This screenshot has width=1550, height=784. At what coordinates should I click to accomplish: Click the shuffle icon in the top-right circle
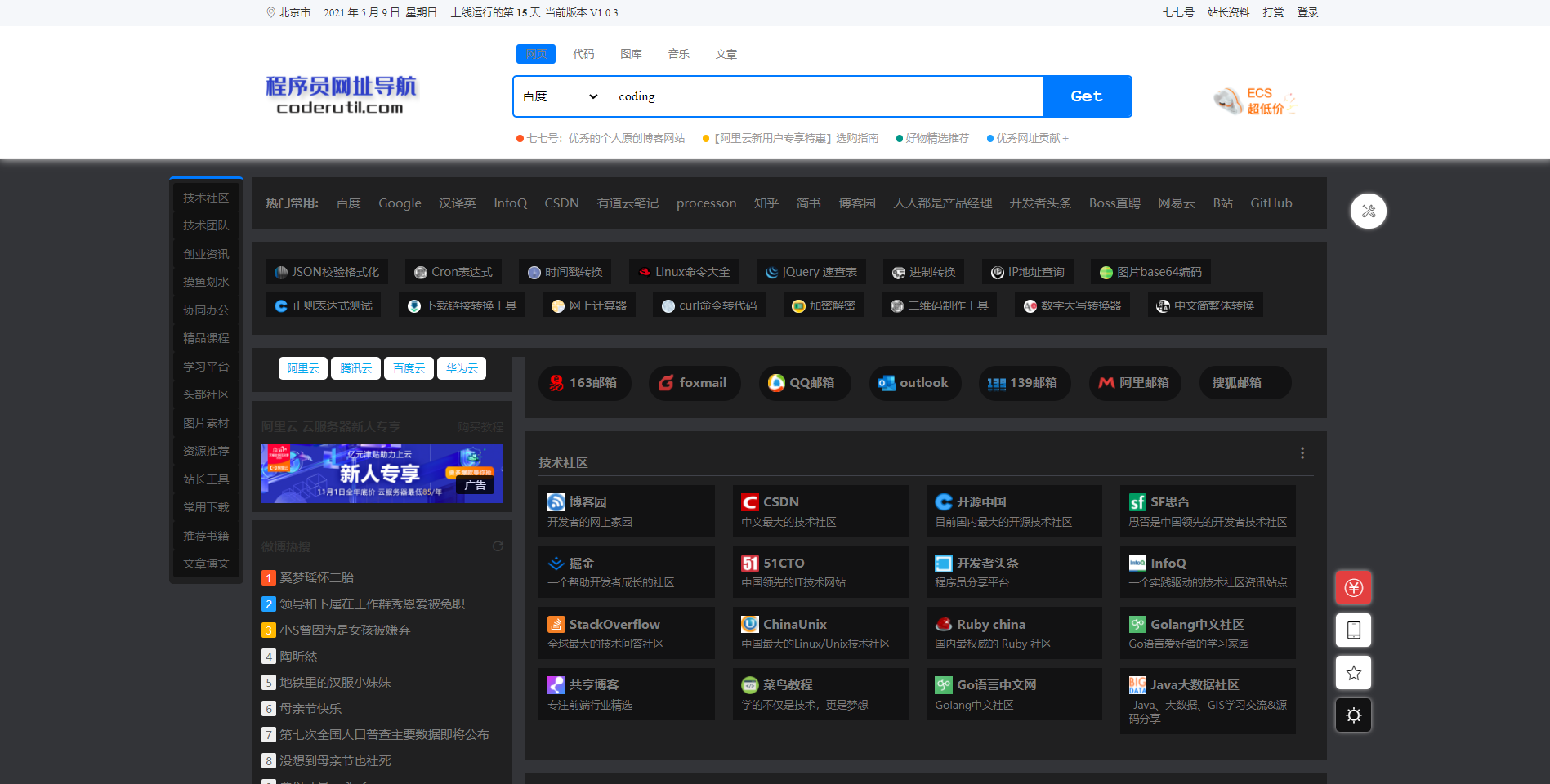click(1369, 211)
